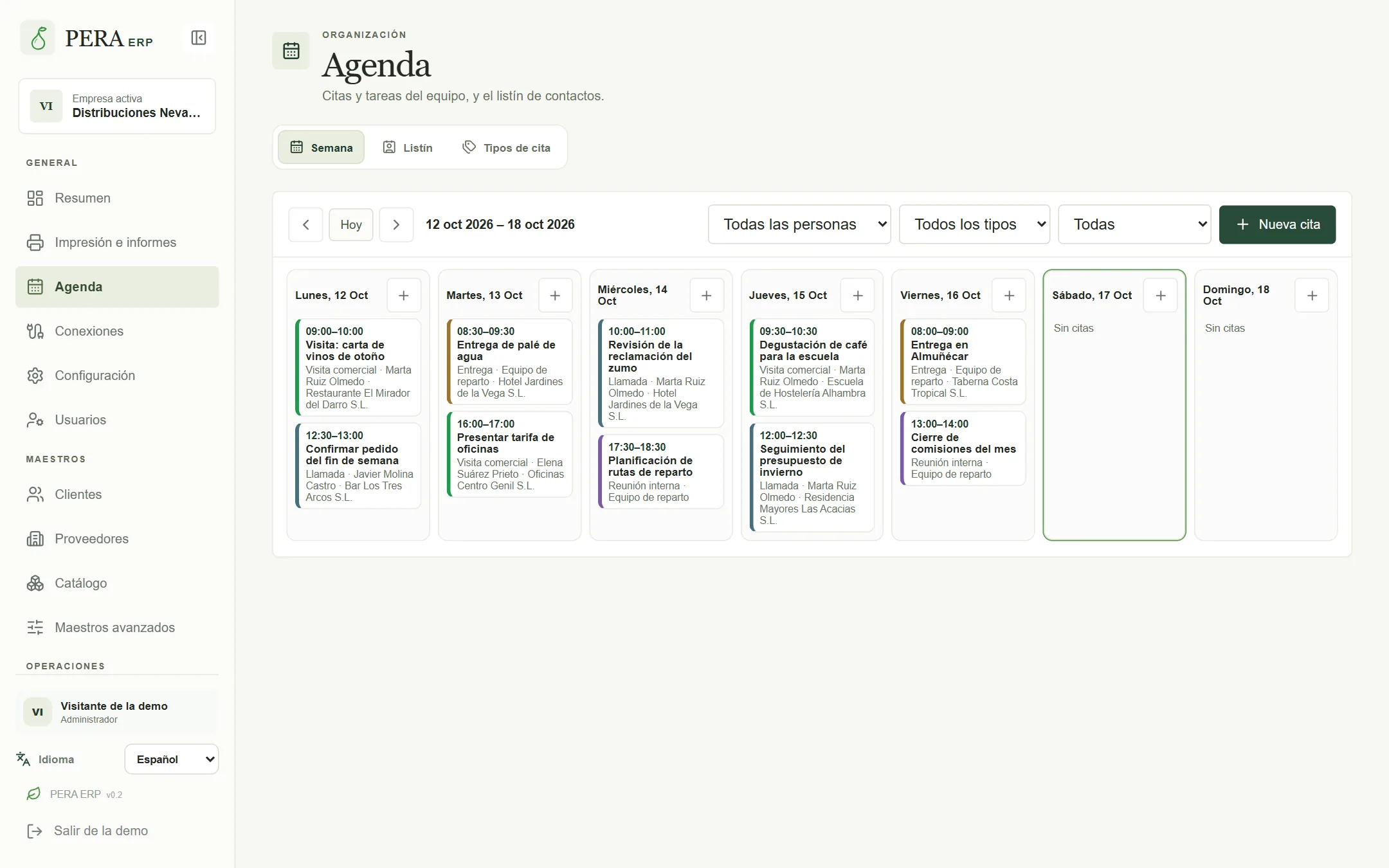Open the Empresa activa company selector

point(117,106)
